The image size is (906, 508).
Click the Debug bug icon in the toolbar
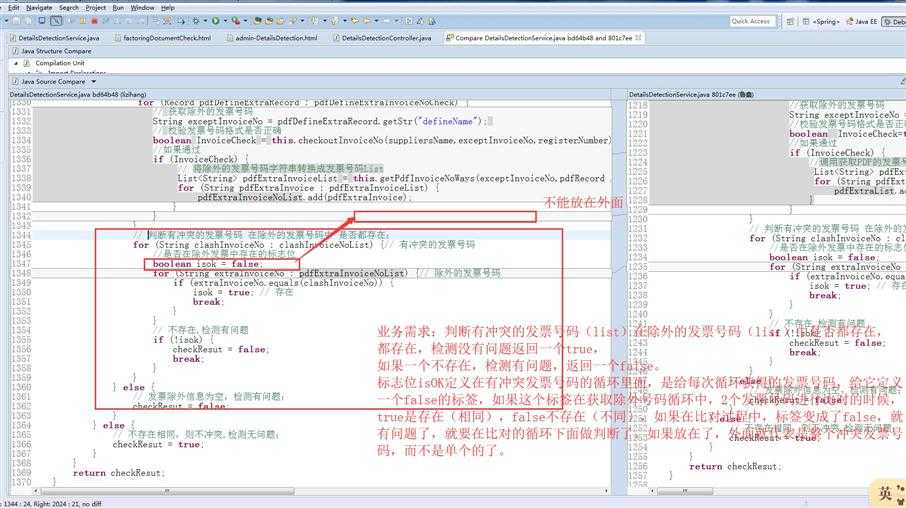pos(196,21)
